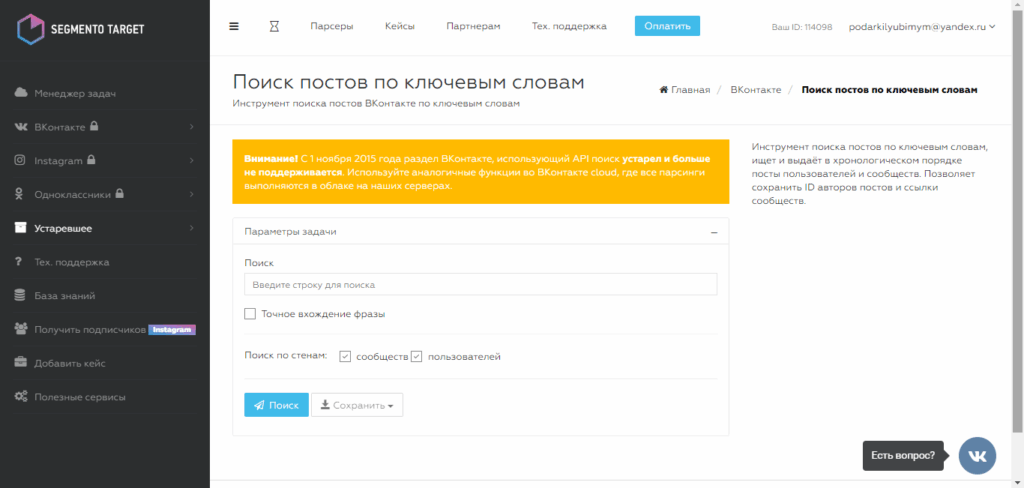
Task: Expand the Одноклассники sidebar chevron
Action: pos(192,194)
